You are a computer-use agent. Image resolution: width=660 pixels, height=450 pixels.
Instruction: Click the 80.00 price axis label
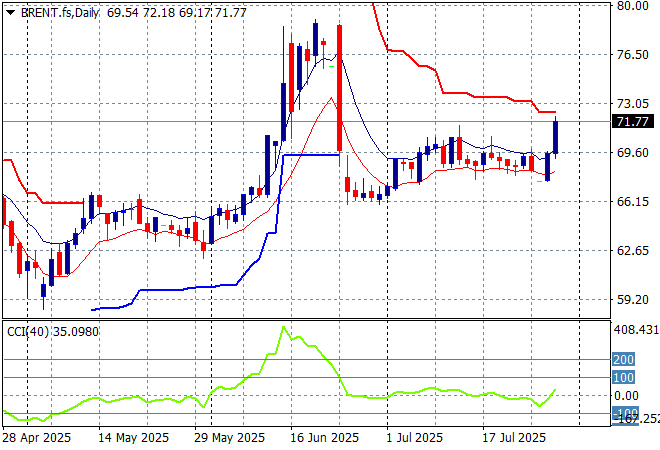click(633, 6)
